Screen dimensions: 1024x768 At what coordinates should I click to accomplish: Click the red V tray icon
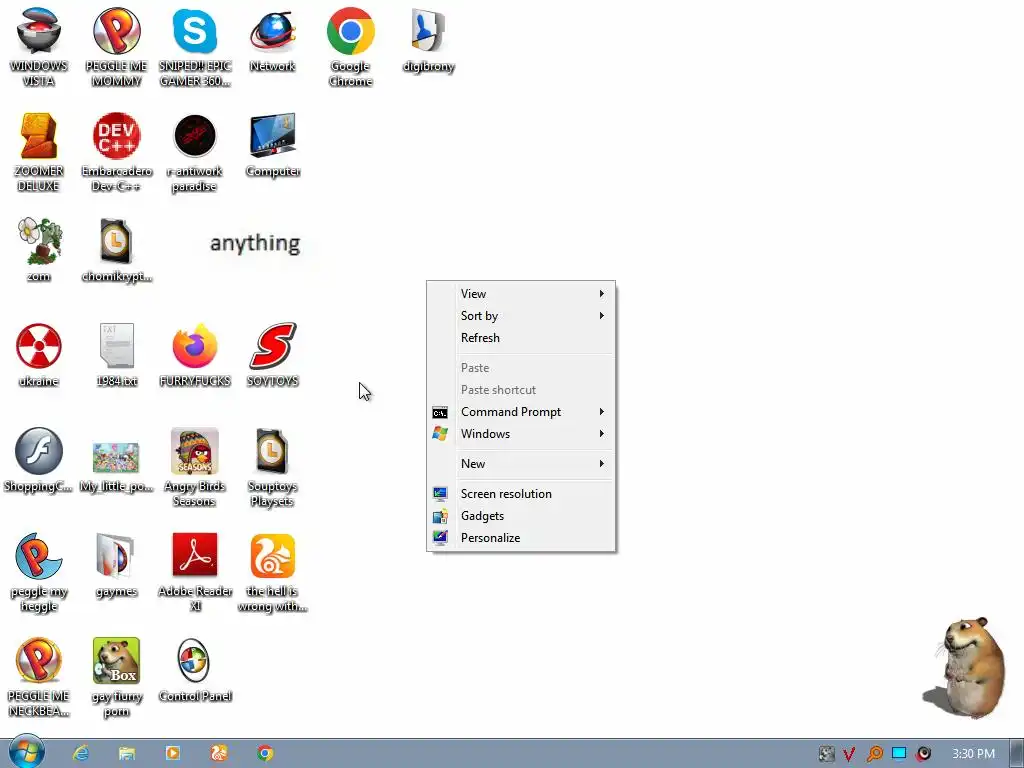pos(849,754)
